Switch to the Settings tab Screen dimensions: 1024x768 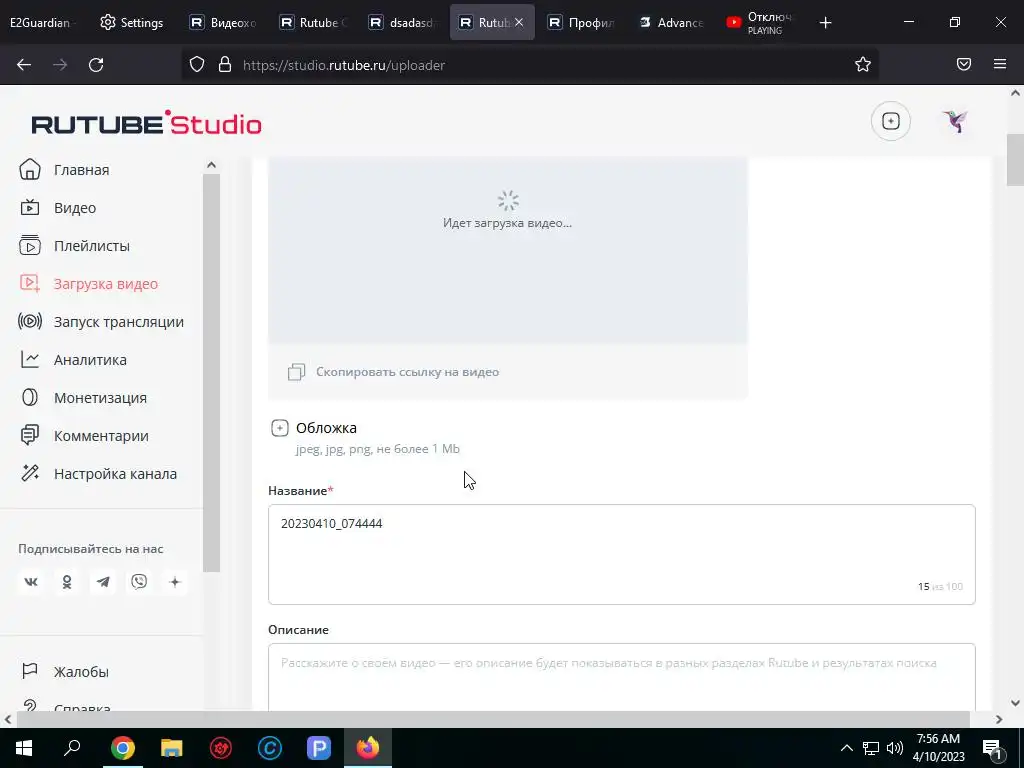click(132, 22)
